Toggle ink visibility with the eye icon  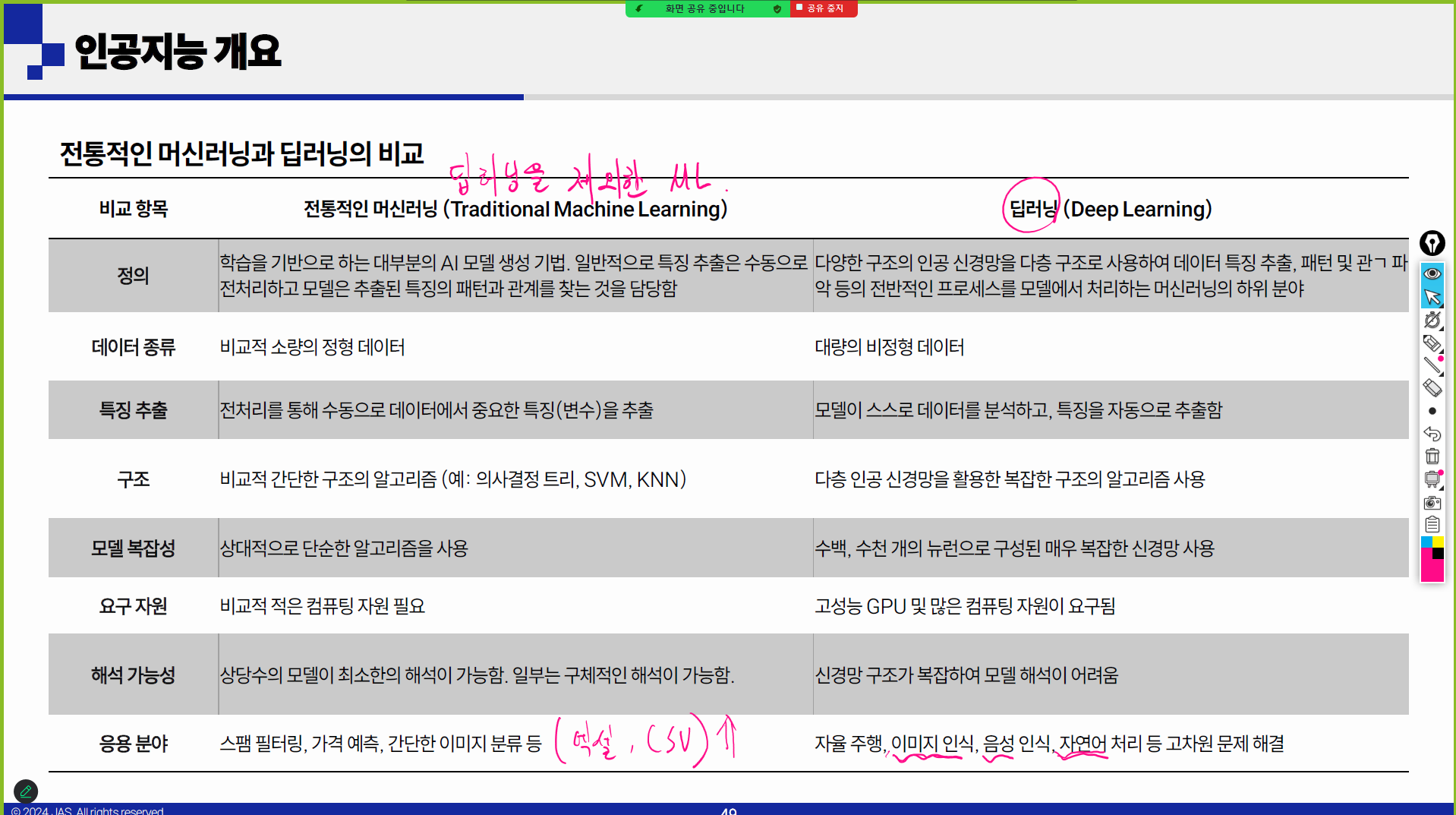1432,273
